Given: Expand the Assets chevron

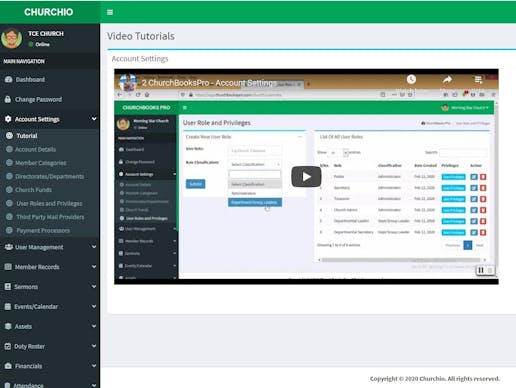Looking at the screenshot, I should [x=94, y=326].
